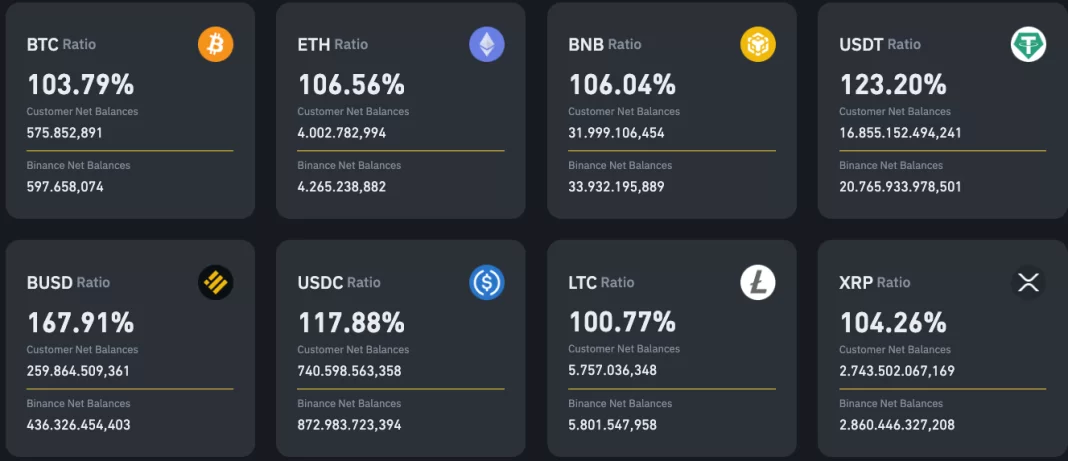The height and width of the screenshot is (461, 1068).
Task: Click the USDT ratio value 123.20%
Action: tap(893, 84)
